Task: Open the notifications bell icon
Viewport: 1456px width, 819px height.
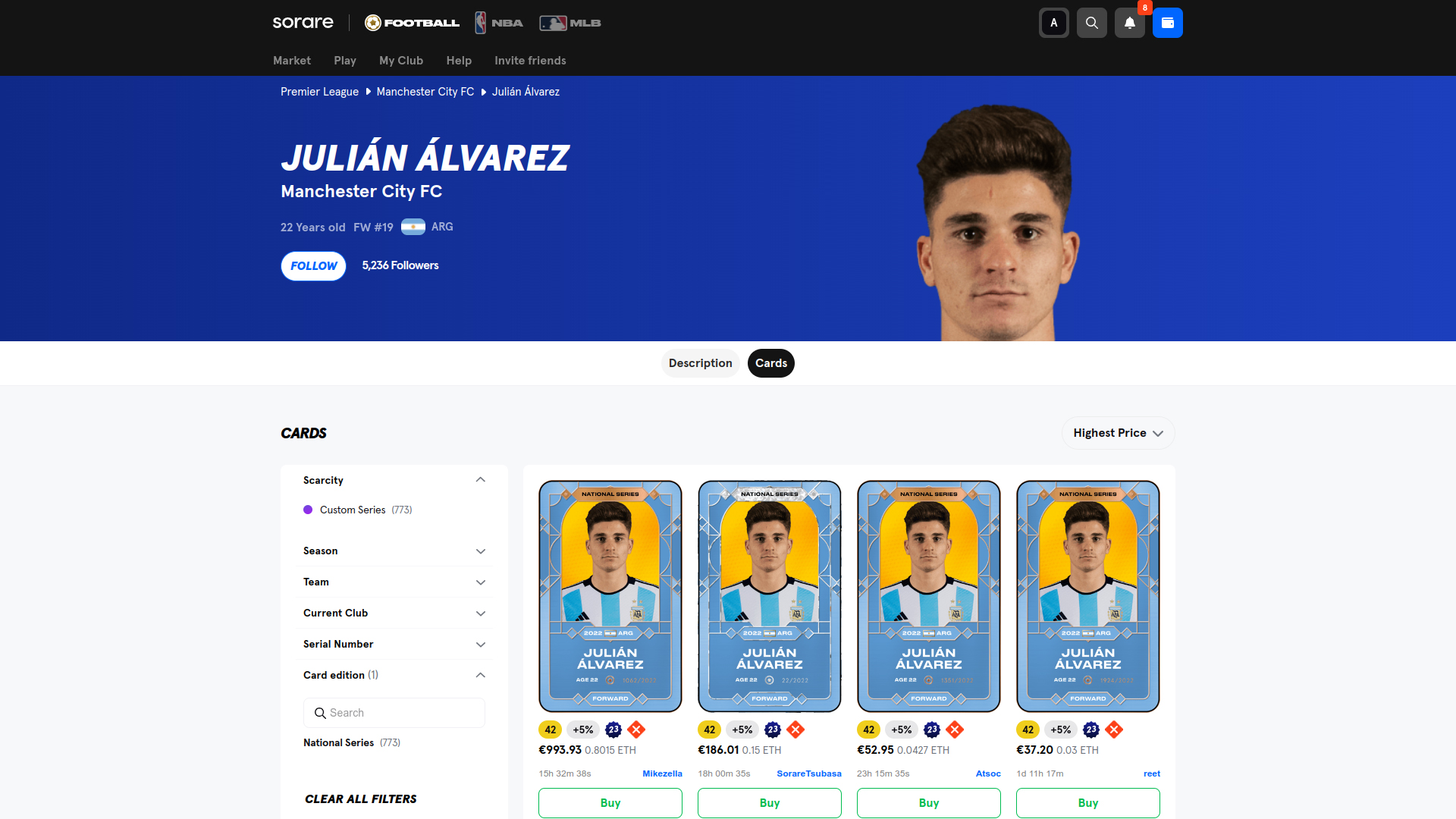Action: (x=1129, y=23)
